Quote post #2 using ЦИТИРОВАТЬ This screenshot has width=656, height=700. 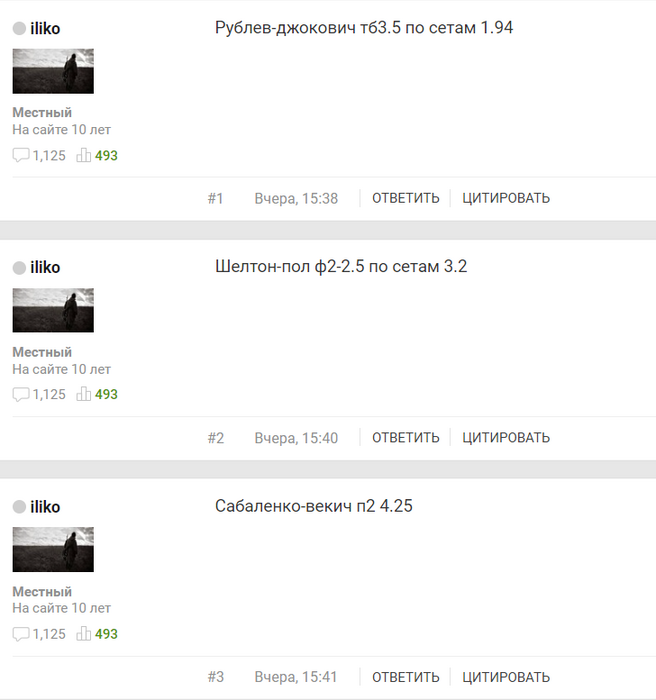506,438
